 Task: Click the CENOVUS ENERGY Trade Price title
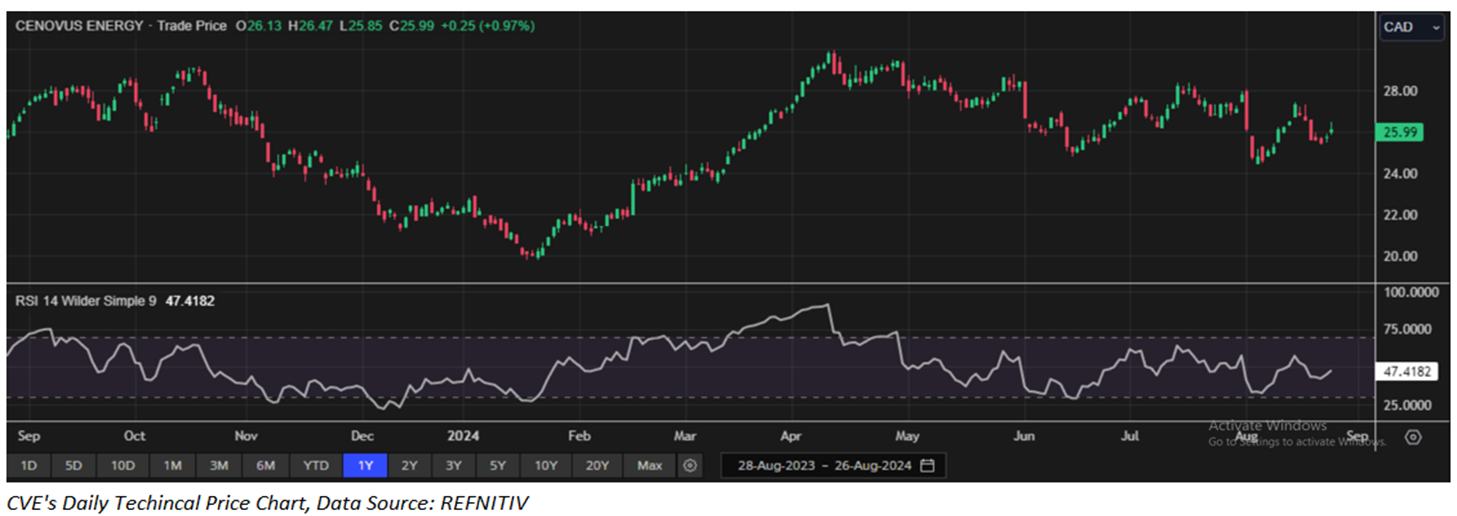pos(121,26)
